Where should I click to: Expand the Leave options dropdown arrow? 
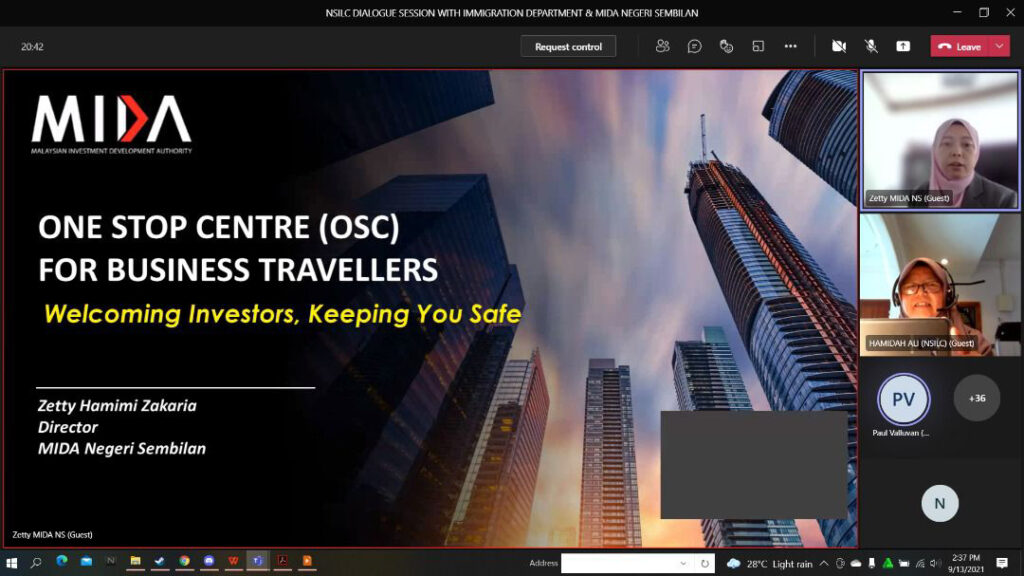coord(999,46)
